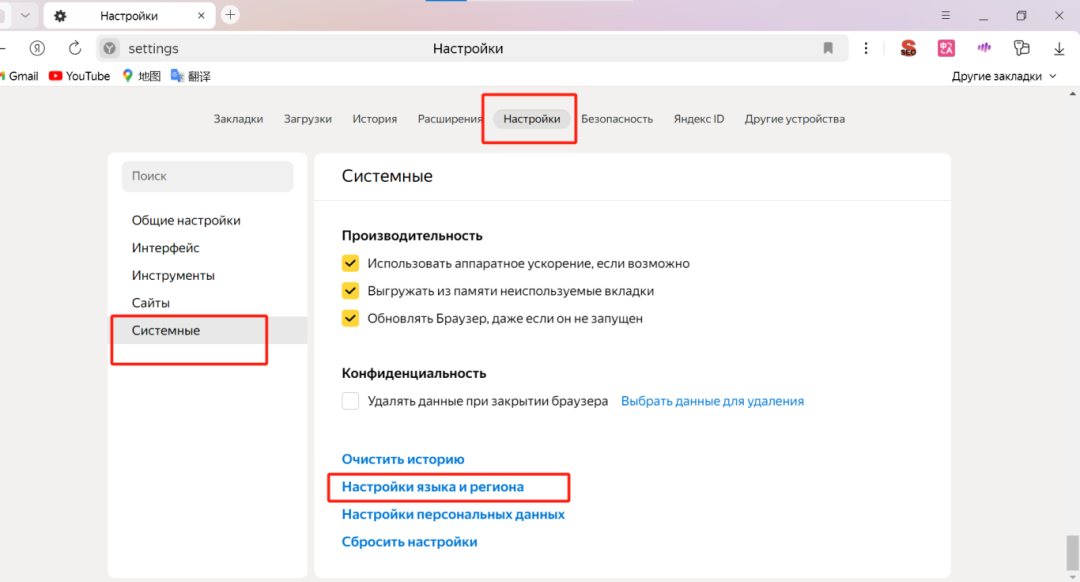
Task: Expand Другие закладки dropdown
Action: (x=1004, y=76)
